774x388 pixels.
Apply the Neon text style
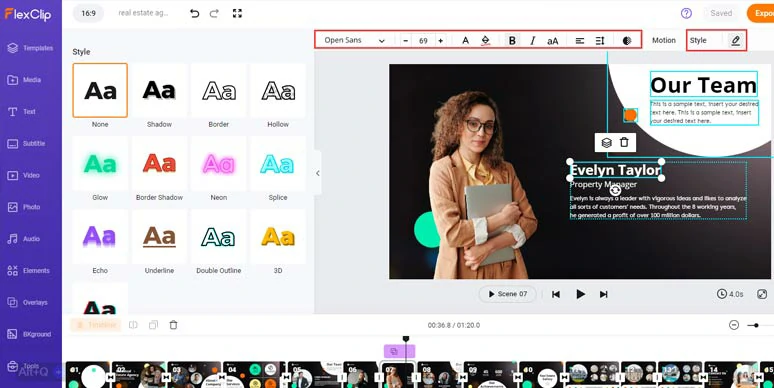pos(219,163)
